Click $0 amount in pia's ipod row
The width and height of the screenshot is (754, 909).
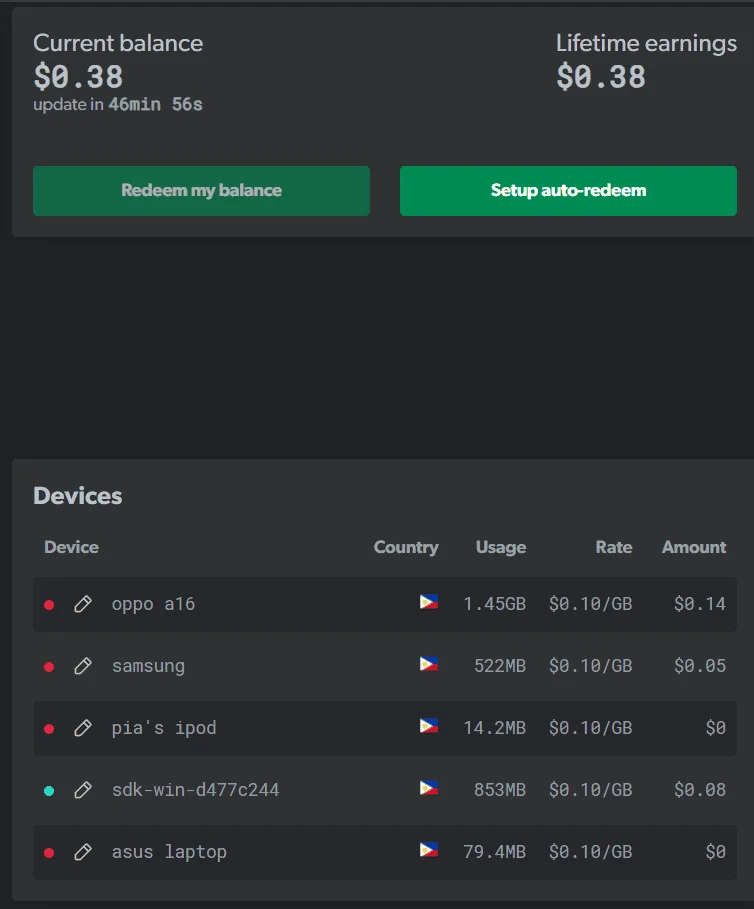click(716, 728)
